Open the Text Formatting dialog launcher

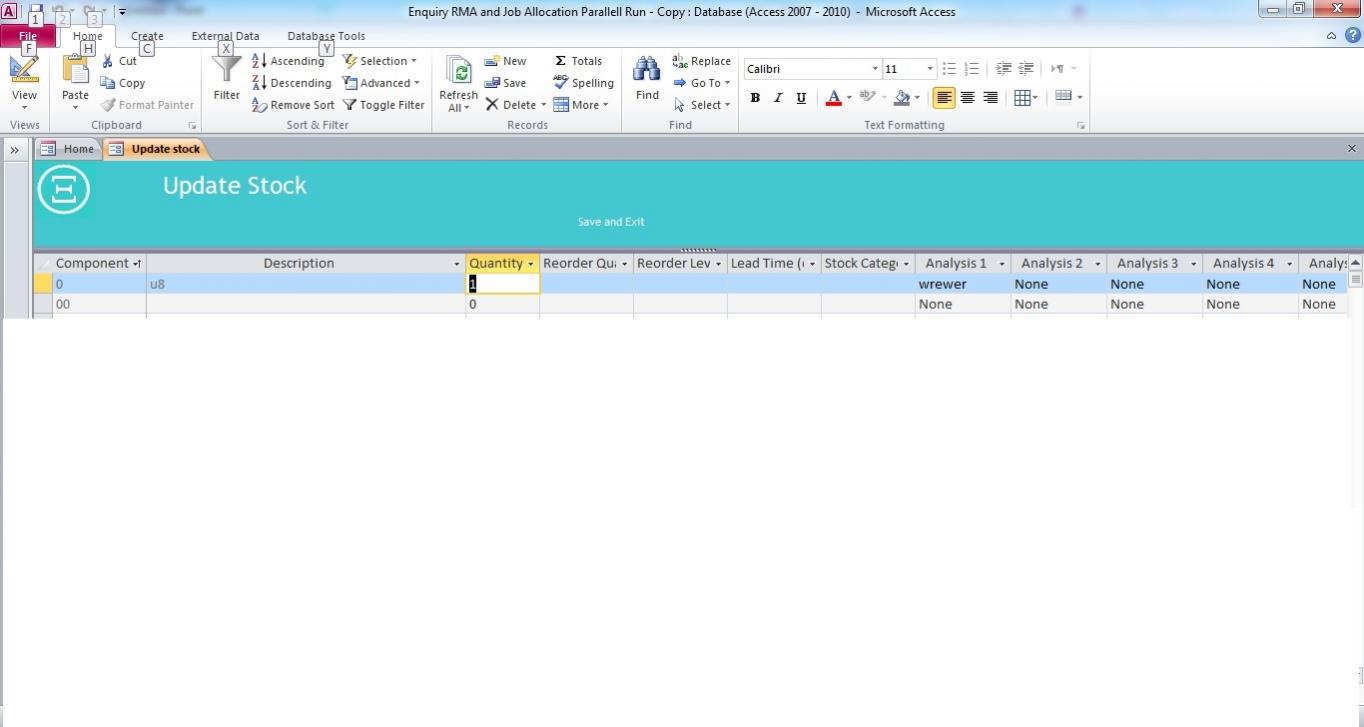coord(1081,126)
